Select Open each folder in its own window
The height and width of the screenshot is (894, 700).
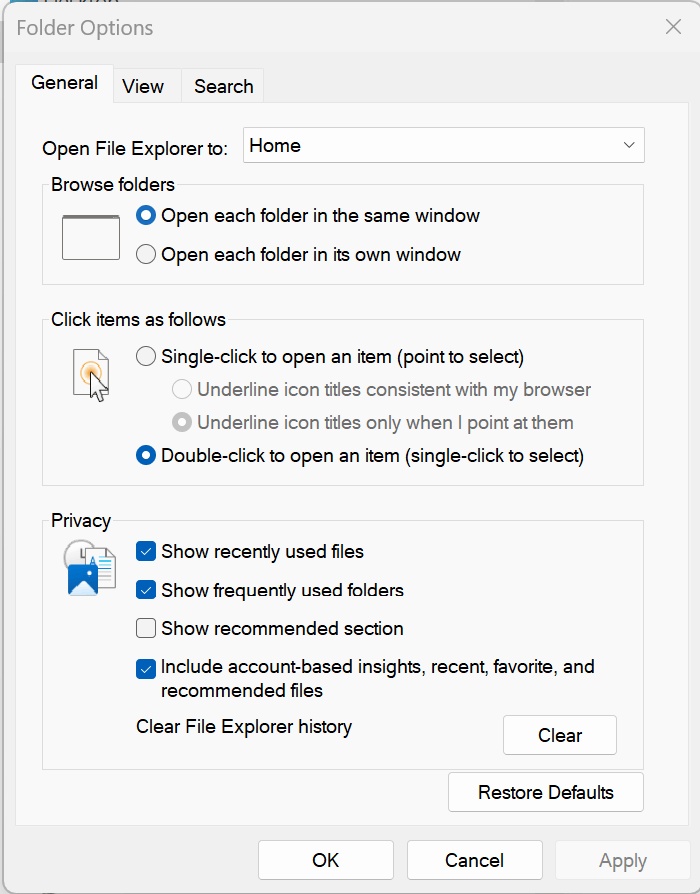coord(146,255)
